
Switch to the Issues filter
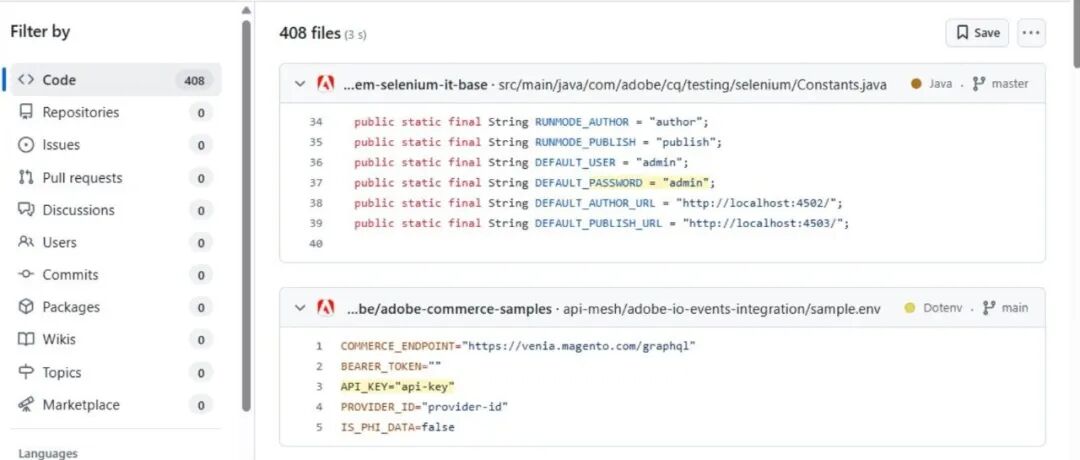tap(116, 145)
